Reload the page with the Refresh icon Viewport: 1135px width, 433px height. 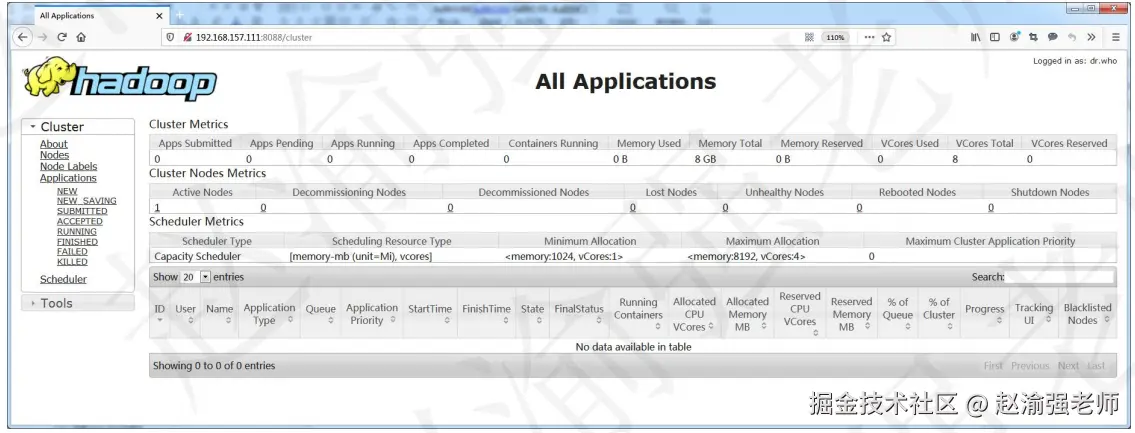[62, 37]
